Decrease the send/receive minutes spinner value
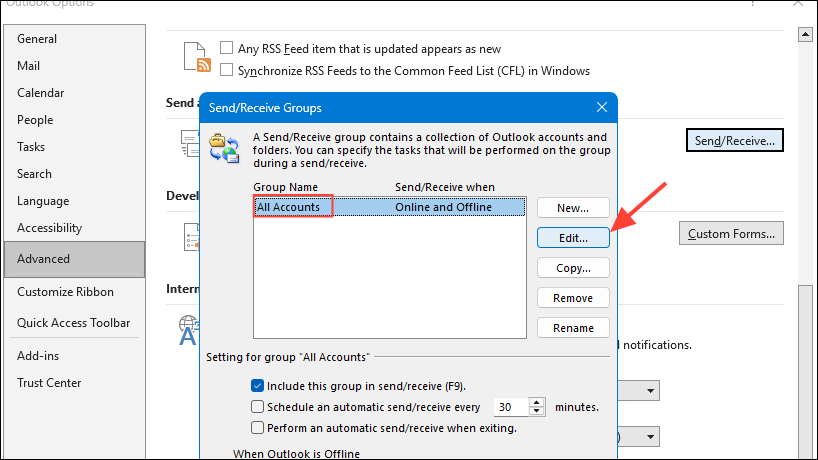This screenshot has height=460, width=818. [536, 411]
